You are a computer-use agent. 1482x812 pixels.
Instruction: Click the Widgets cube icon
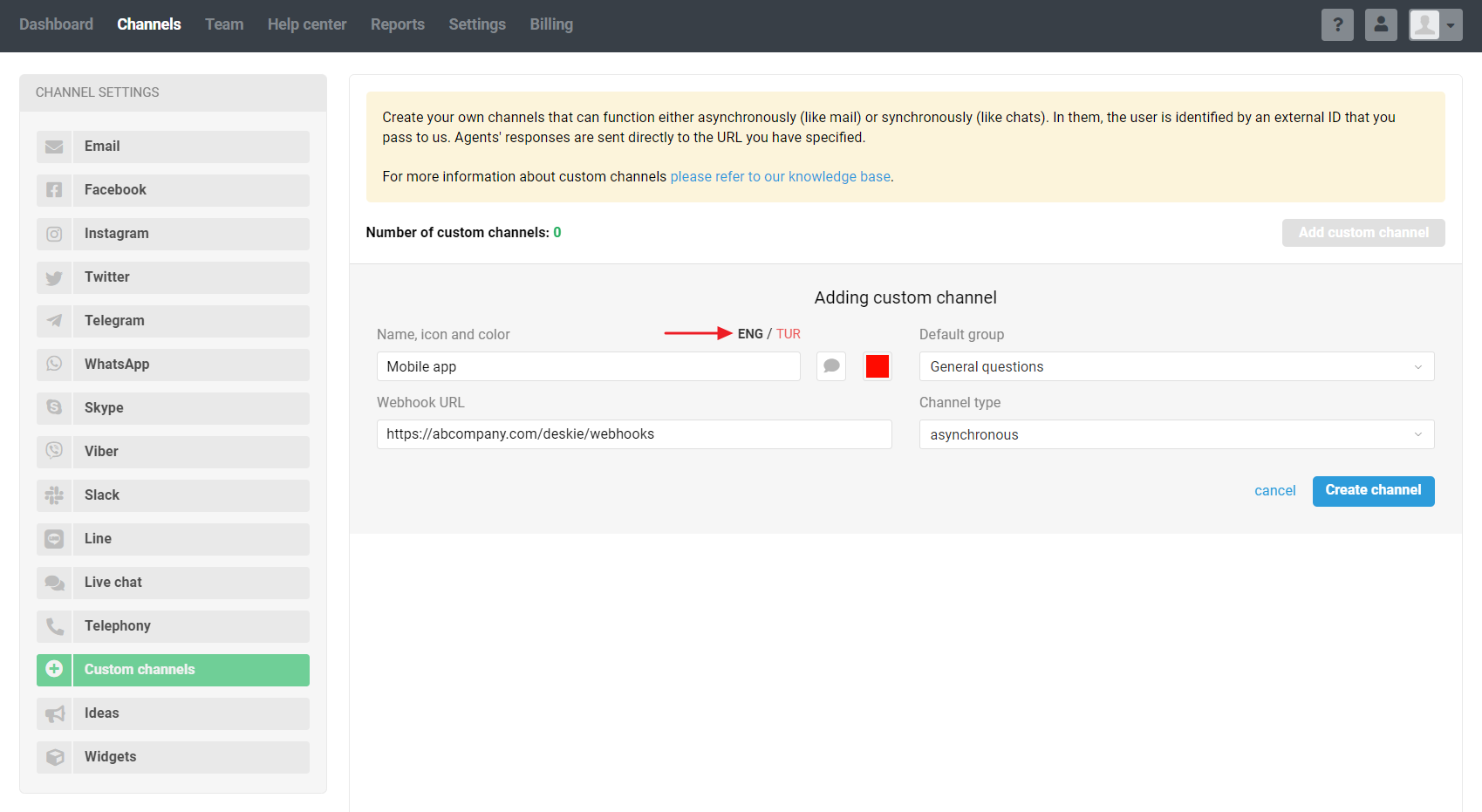tap(54, 757)
